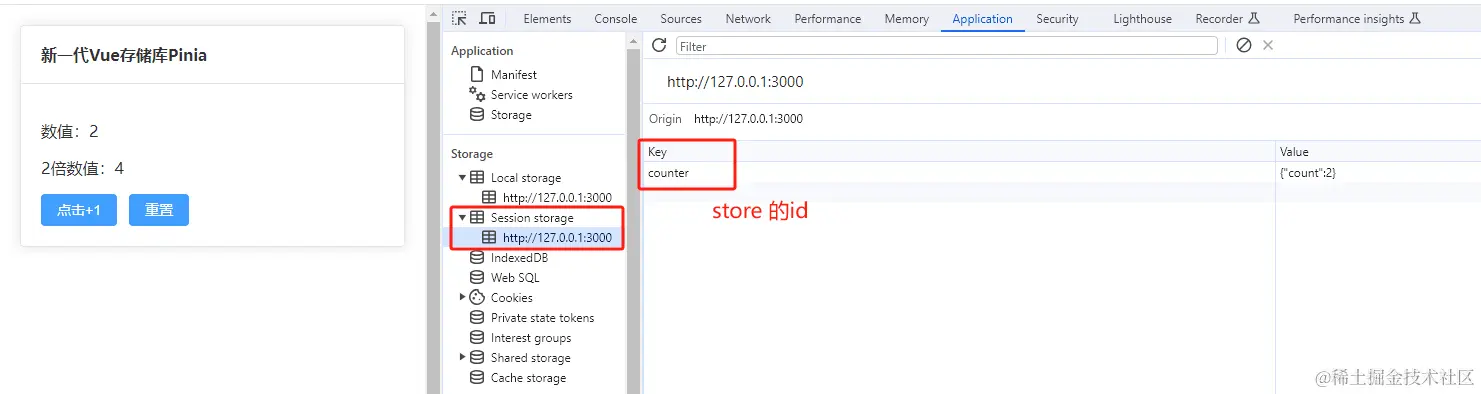This screenshot has width=1481, height=394.
Task: Select the counter key cell
Action: (x=958, y=173)
